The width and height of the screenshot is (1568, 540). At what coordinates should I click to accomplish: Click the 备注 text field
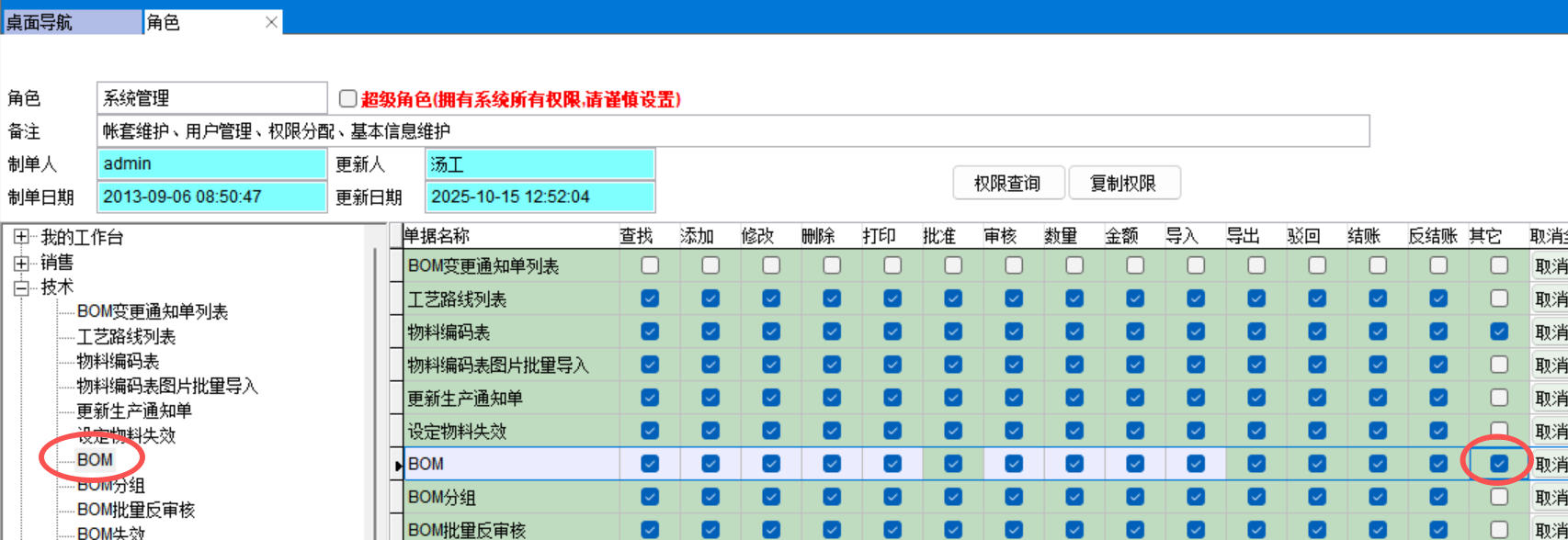coord(733,131)
